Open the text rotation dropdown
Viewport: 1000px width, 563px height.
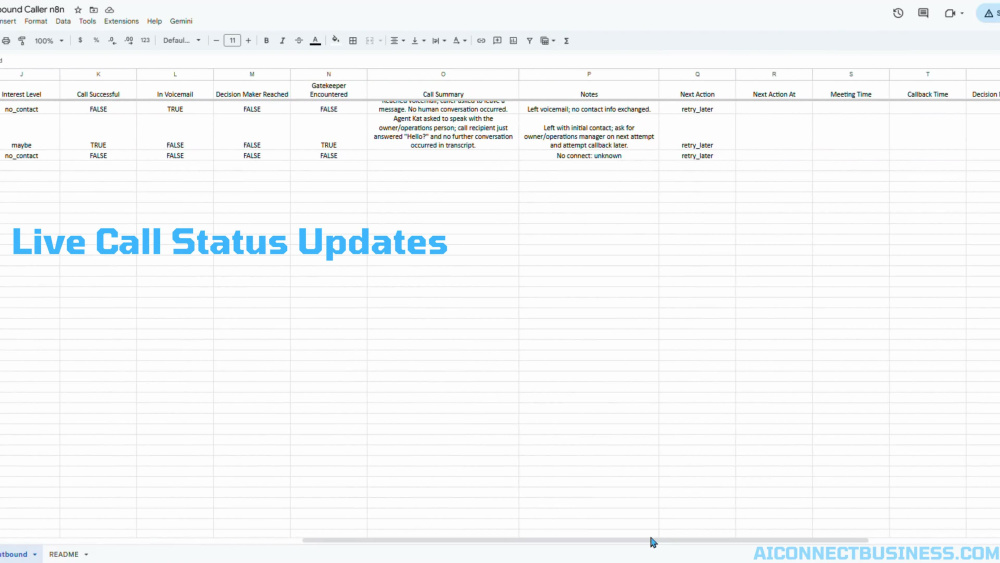459,40
